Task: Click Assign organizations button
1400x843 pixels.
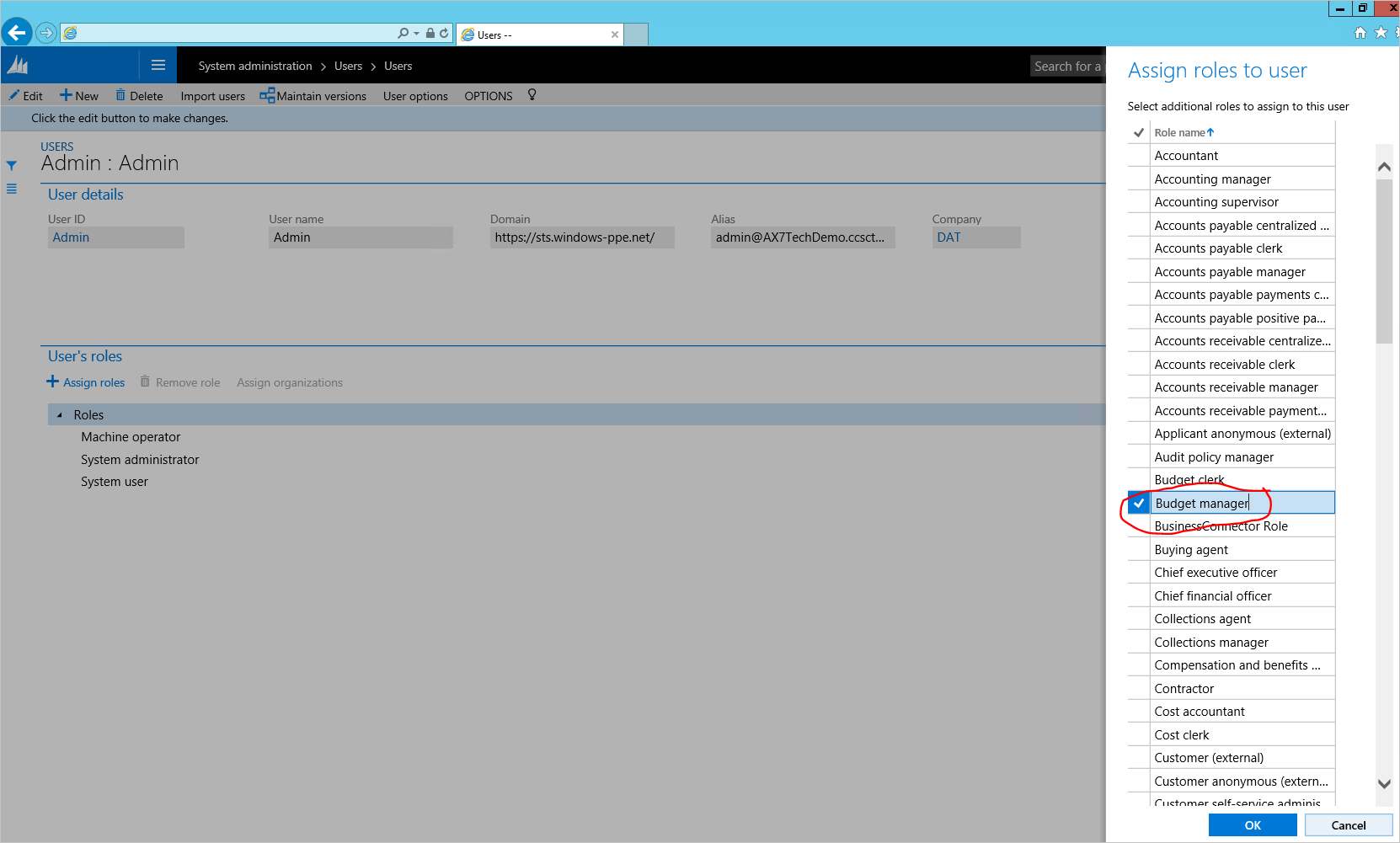Action: (290, 382)
